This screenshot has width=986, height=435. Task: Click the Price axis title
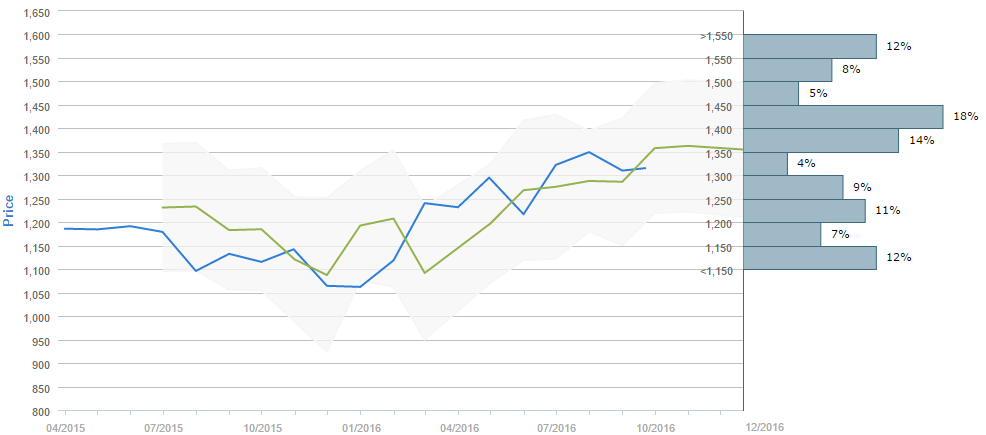click(x=9, y=211)
